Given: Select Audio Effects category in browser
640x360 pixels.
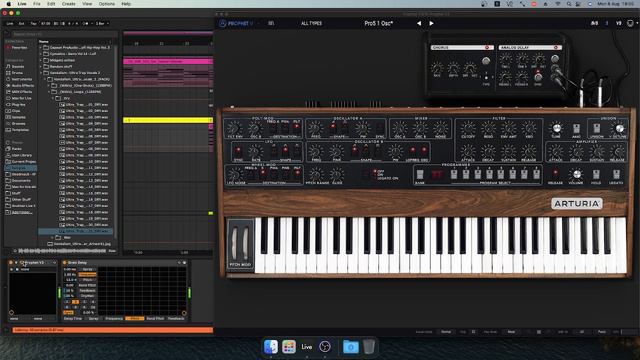Looking at the screenshot, I should pyautogui.click(x=20, y=86).
